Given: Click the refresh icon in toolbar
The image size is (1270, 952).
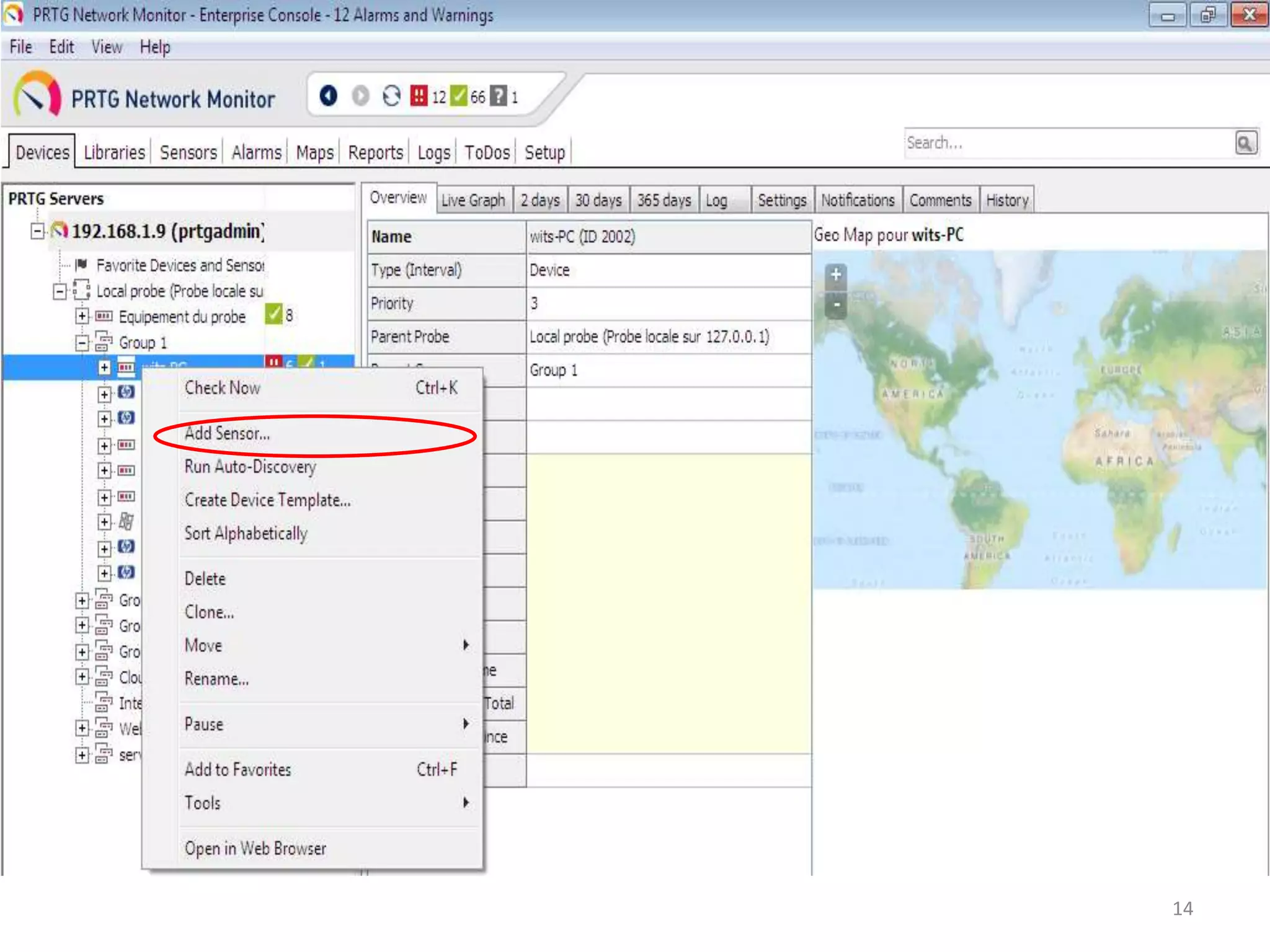Looking at the screenshot, I should click(x=391, y=96).
